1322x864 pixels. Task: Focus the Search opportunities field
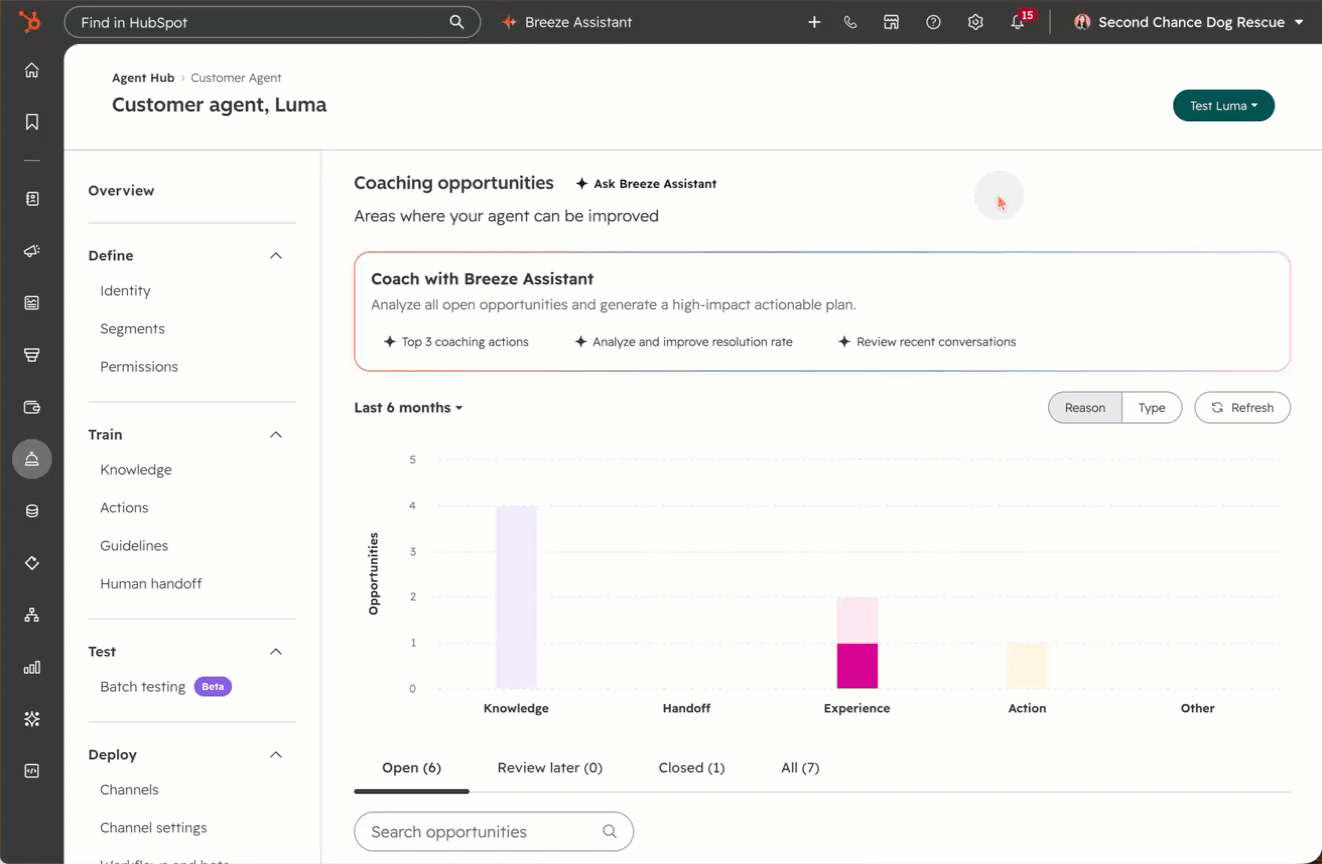(494, 832)
